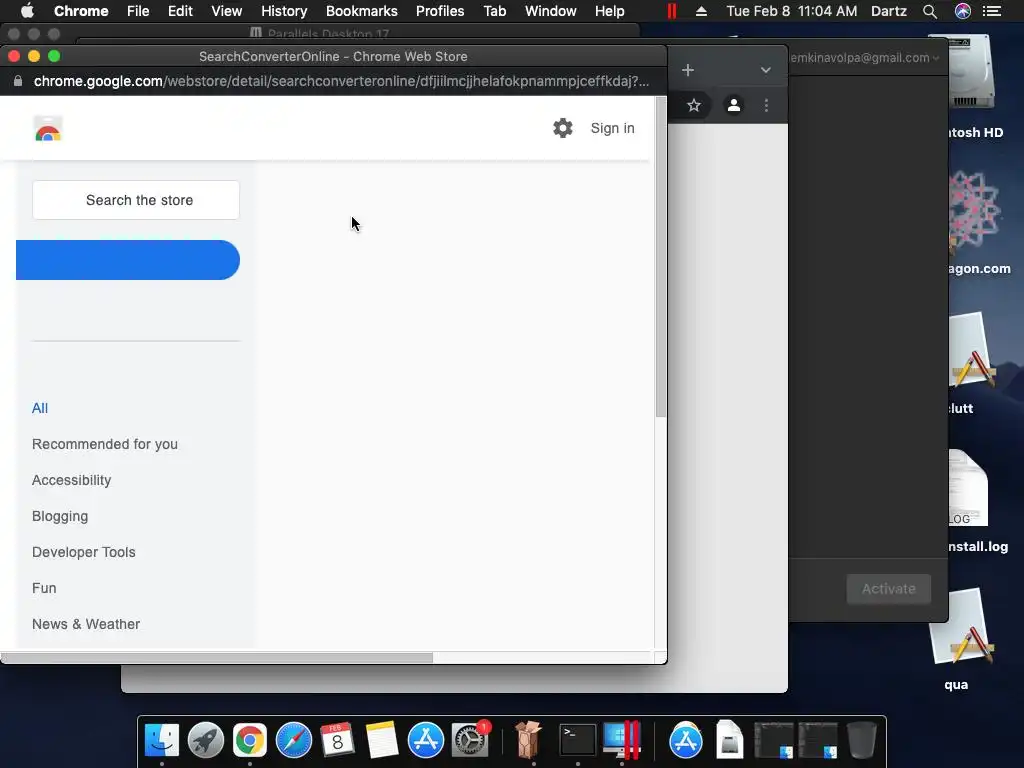
Task: Open Launchpad rocket in the Dock
Action: click(206, 740)
